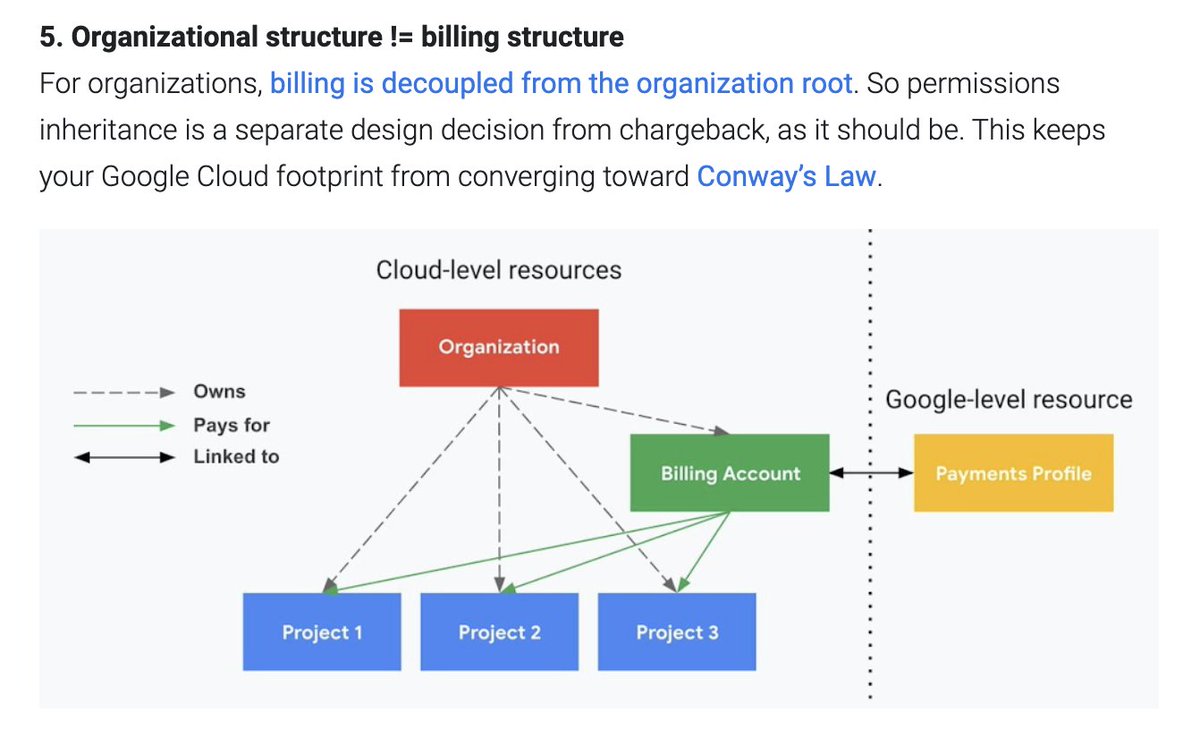Click the 'Cloud-level resources' label

point(499,270)
